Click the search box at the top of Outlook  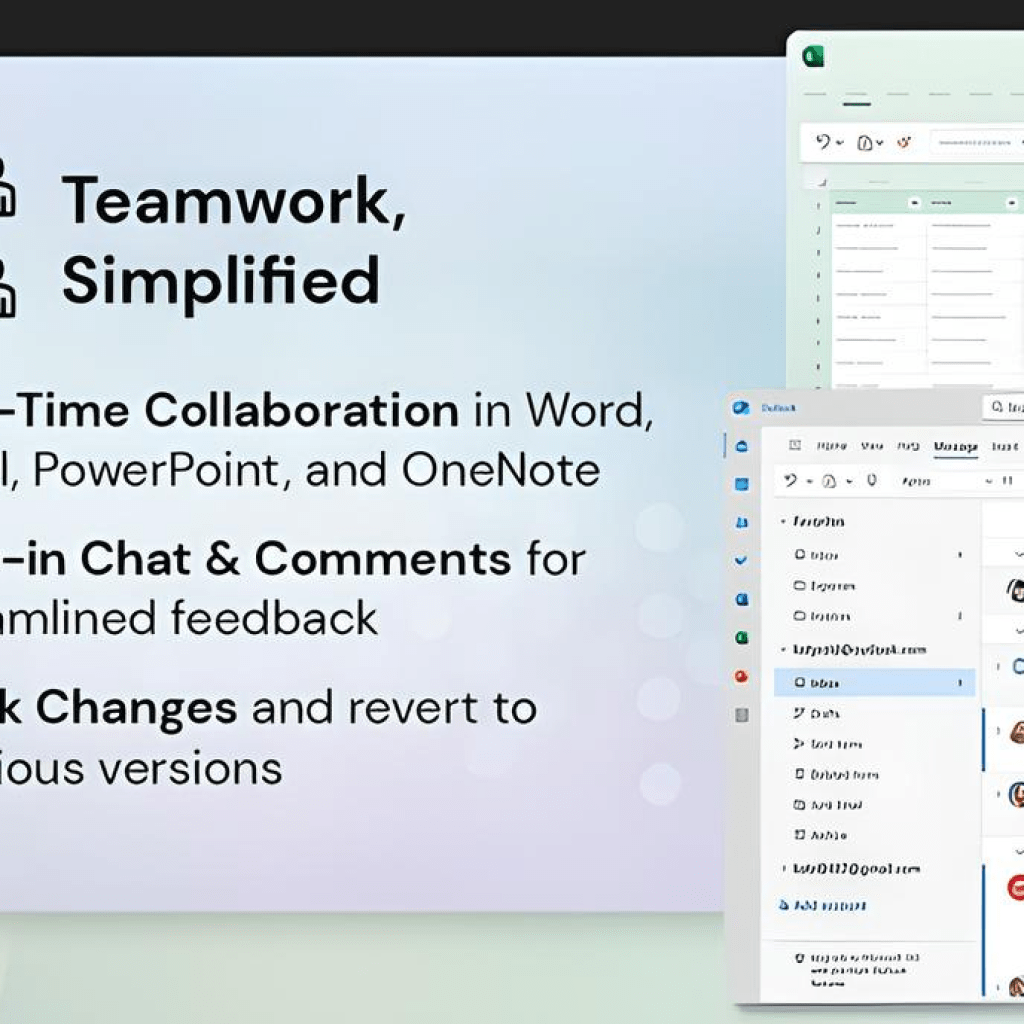[x=1006, y=409]
